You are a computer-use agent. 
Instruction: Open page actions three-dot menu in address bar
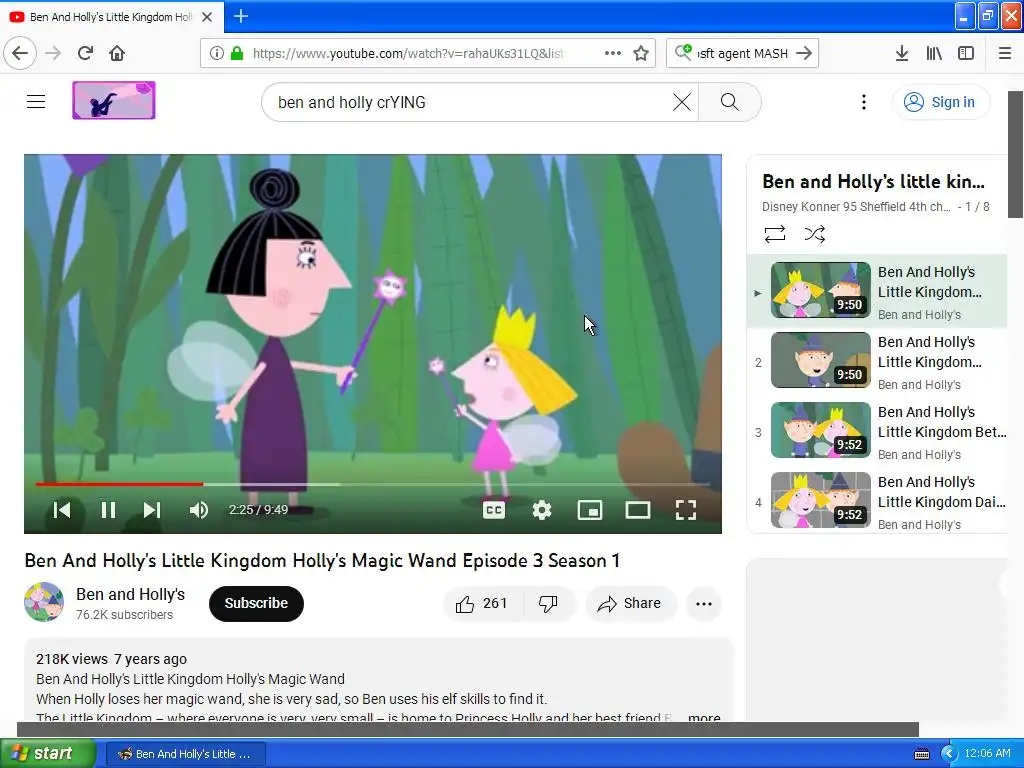click(613, 53)
